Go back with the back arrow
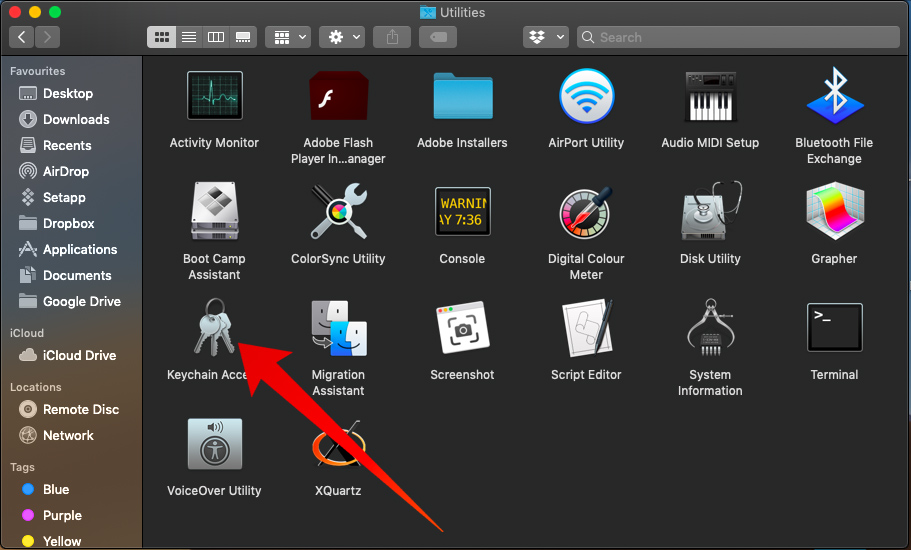 [x=21, y=37]
